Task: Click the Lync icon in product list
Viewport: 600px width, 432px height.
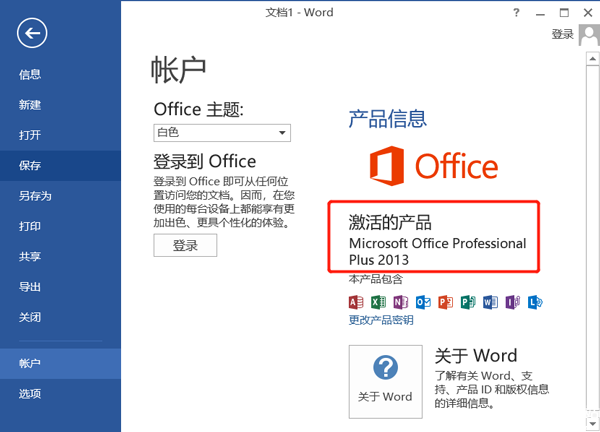Action: coord(535,302)
